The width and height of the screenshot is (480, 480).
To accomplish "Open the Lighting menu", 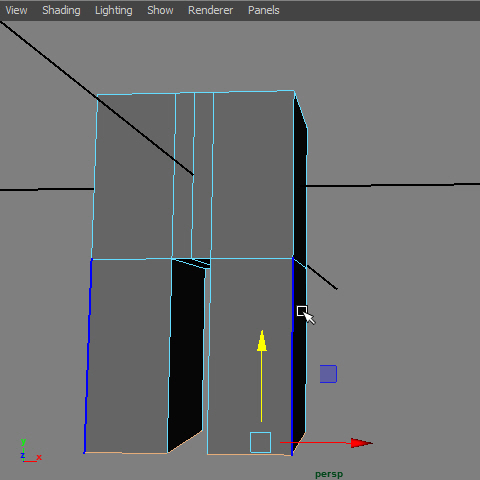I will point(114,10).
